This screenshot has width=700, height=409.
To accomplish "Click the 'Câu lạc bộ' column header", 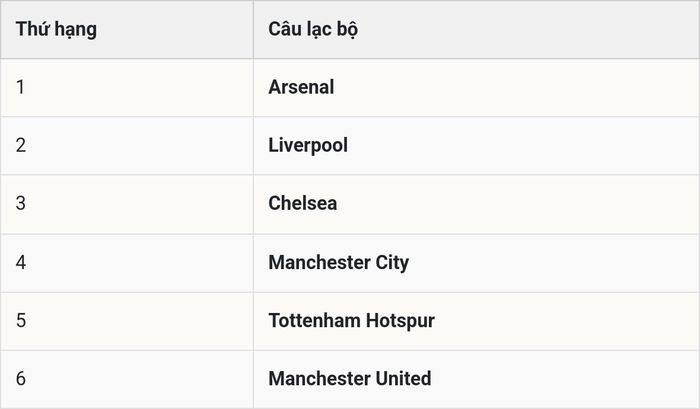I will [x=313, y=29].
